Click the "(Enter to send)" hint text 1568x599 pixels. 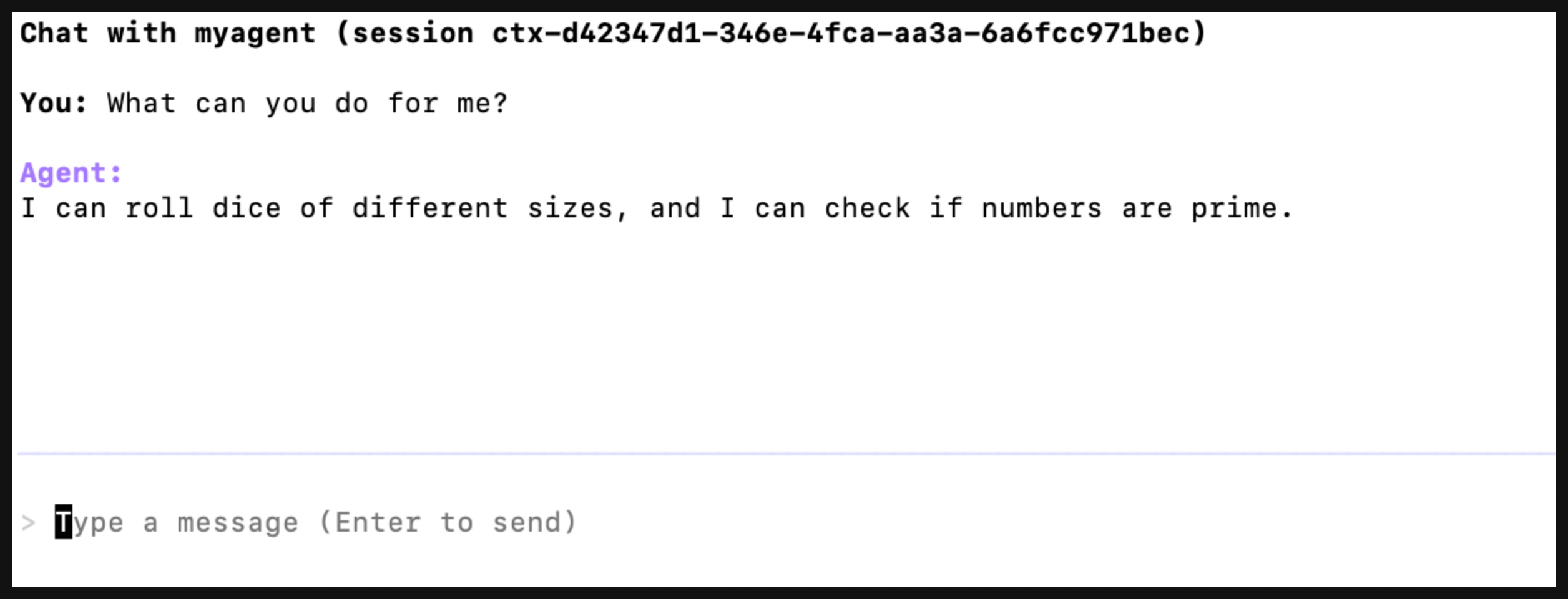point(448,523)
